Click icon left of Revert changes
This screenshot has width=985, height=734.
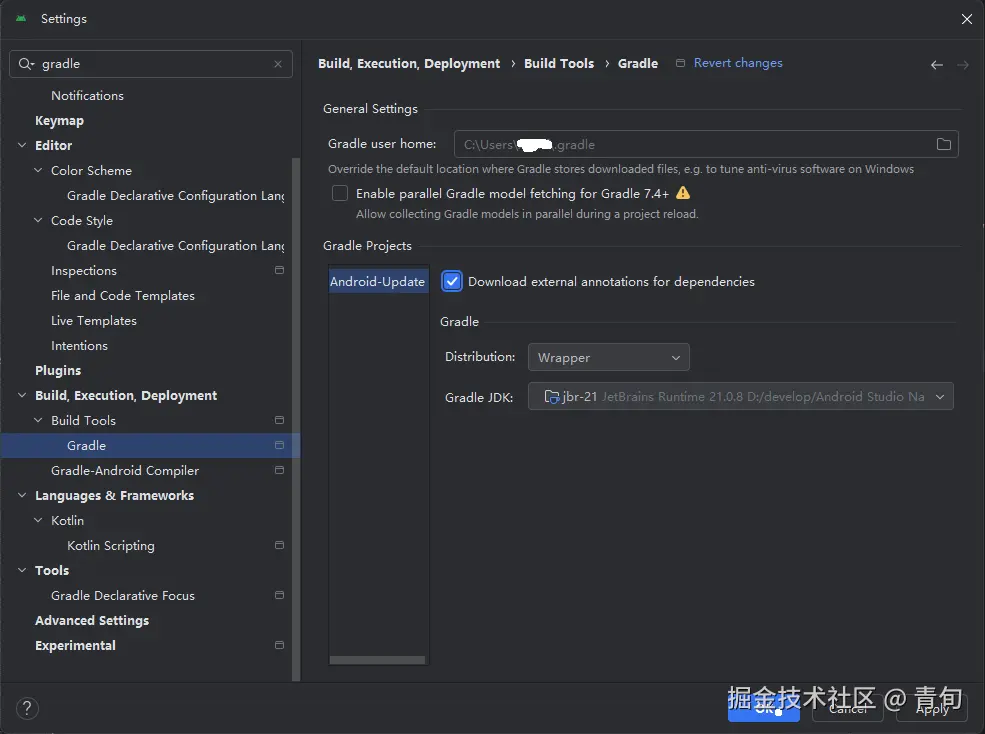pos(680,63)
